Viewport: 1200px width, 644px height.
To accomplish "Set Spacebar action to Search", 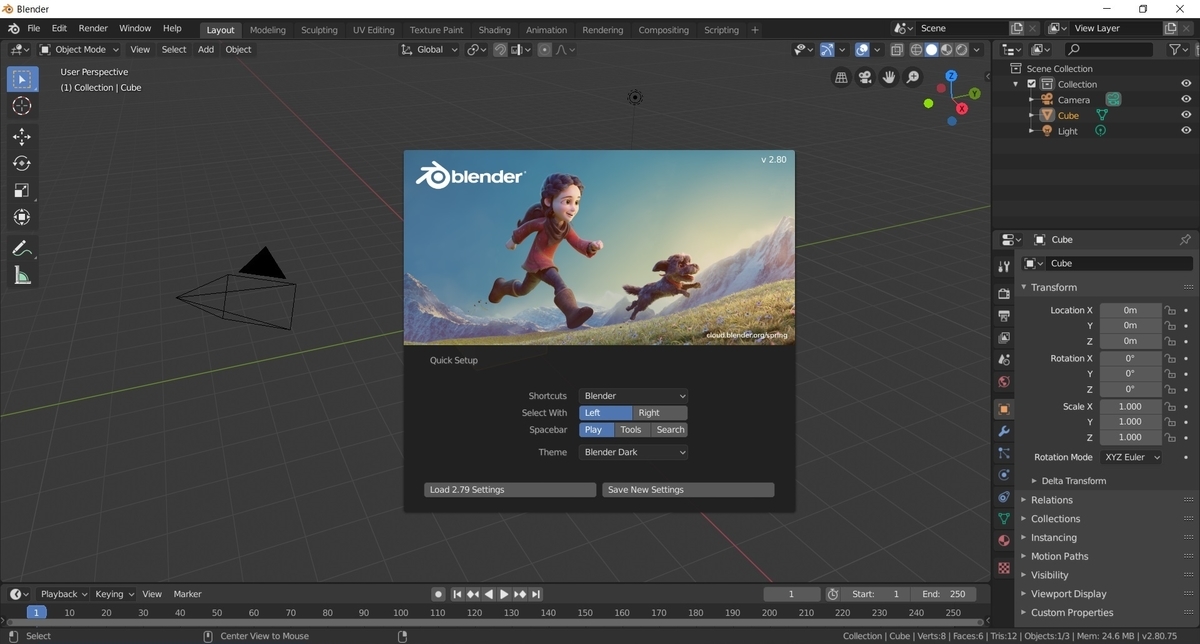I will (x=670, y=430).
